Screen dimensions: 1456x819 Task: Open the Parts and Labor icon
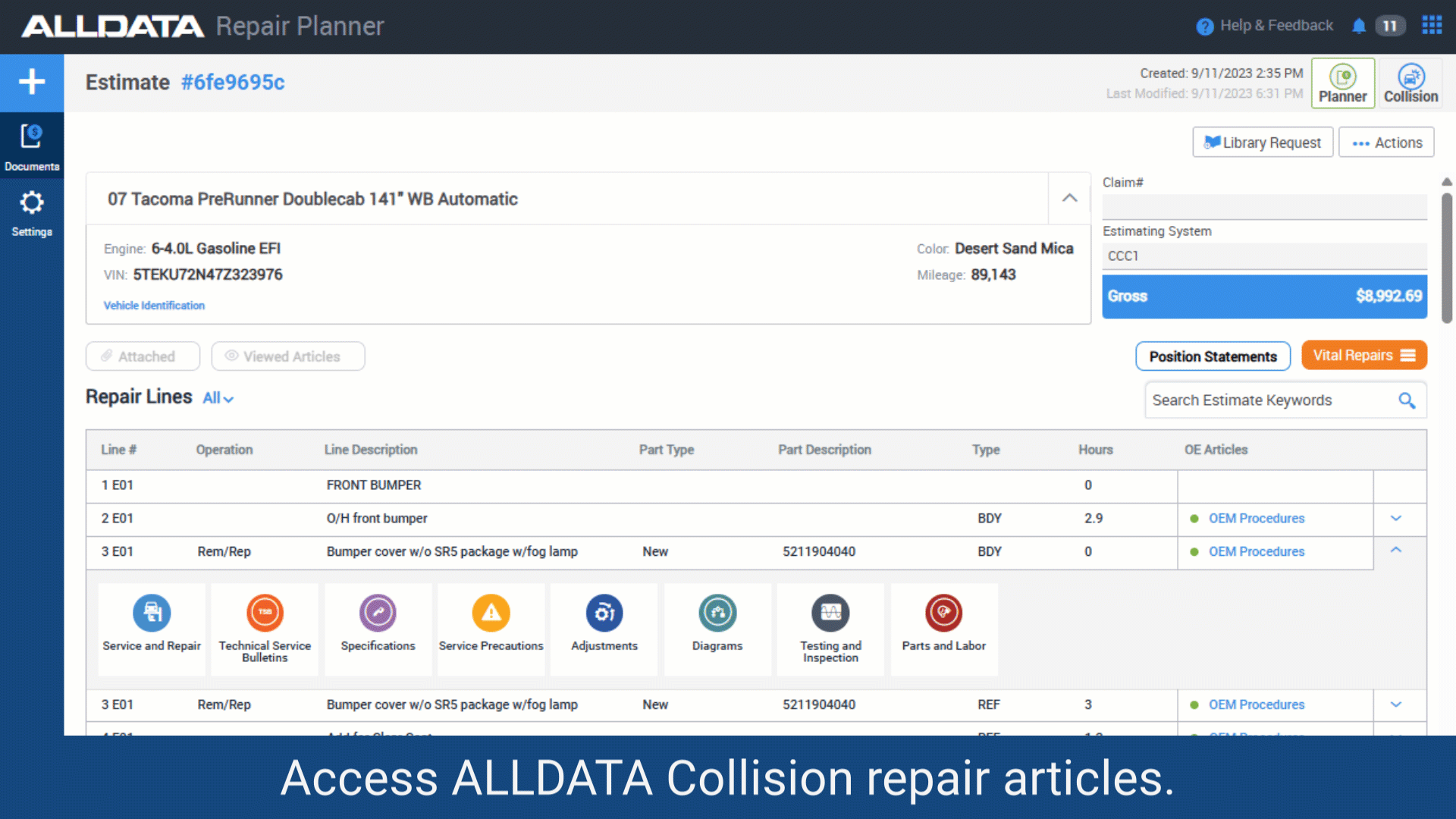[943, 613]
